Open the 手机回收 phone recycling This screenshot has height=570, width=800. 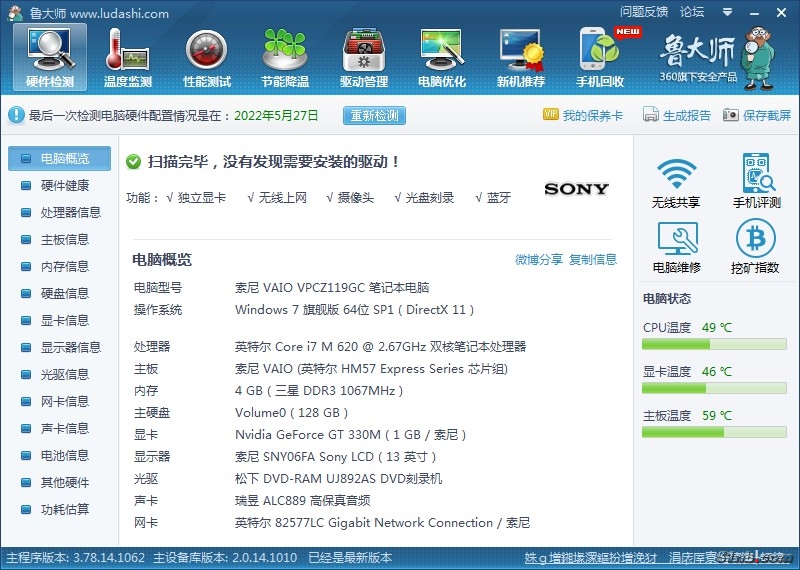point(600,57)
